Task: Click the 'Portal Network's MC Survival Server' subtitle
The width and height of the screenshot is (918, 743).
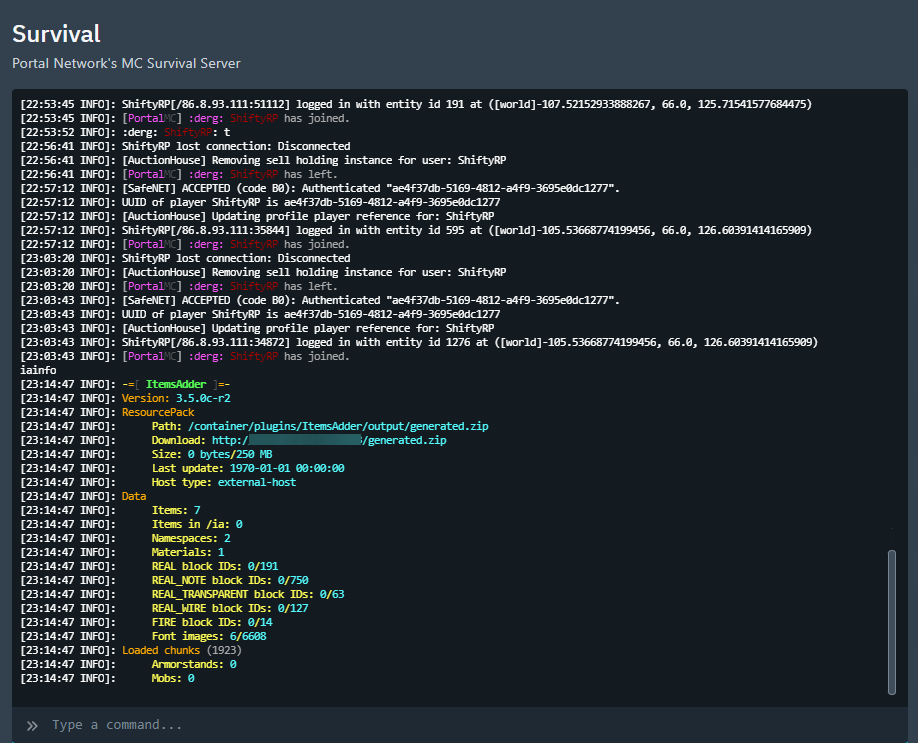Action: [125, 62]
